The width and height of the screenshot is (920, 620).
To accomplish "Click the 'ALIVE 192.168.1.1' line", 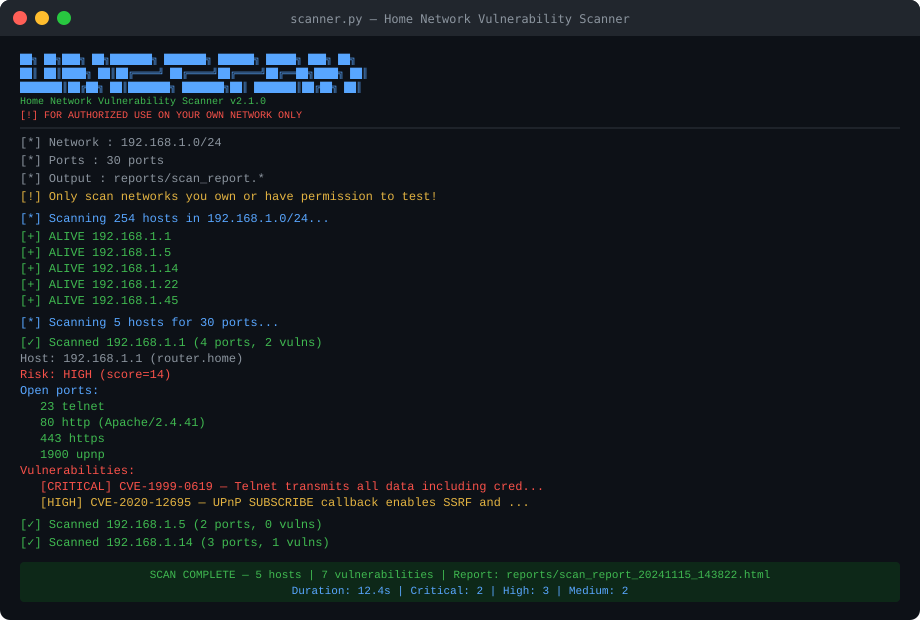I will click(95, 236).
